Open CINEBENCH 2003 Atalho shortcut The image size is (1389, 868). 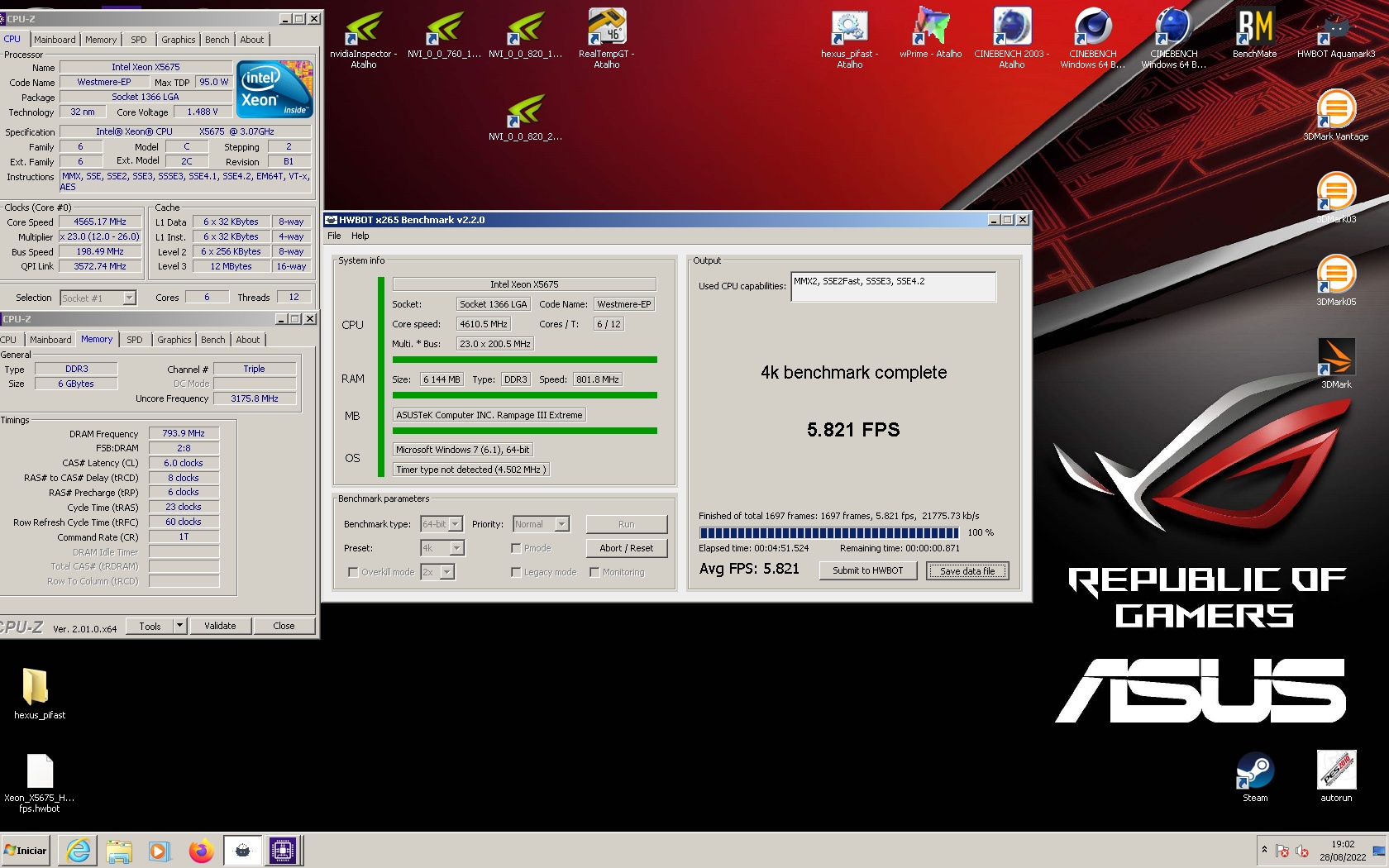(x=1011, y=38)
